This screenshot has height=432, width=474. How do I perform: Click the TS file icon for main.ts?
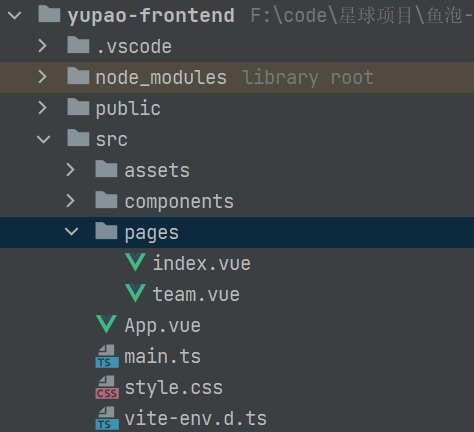click(107, 356)
